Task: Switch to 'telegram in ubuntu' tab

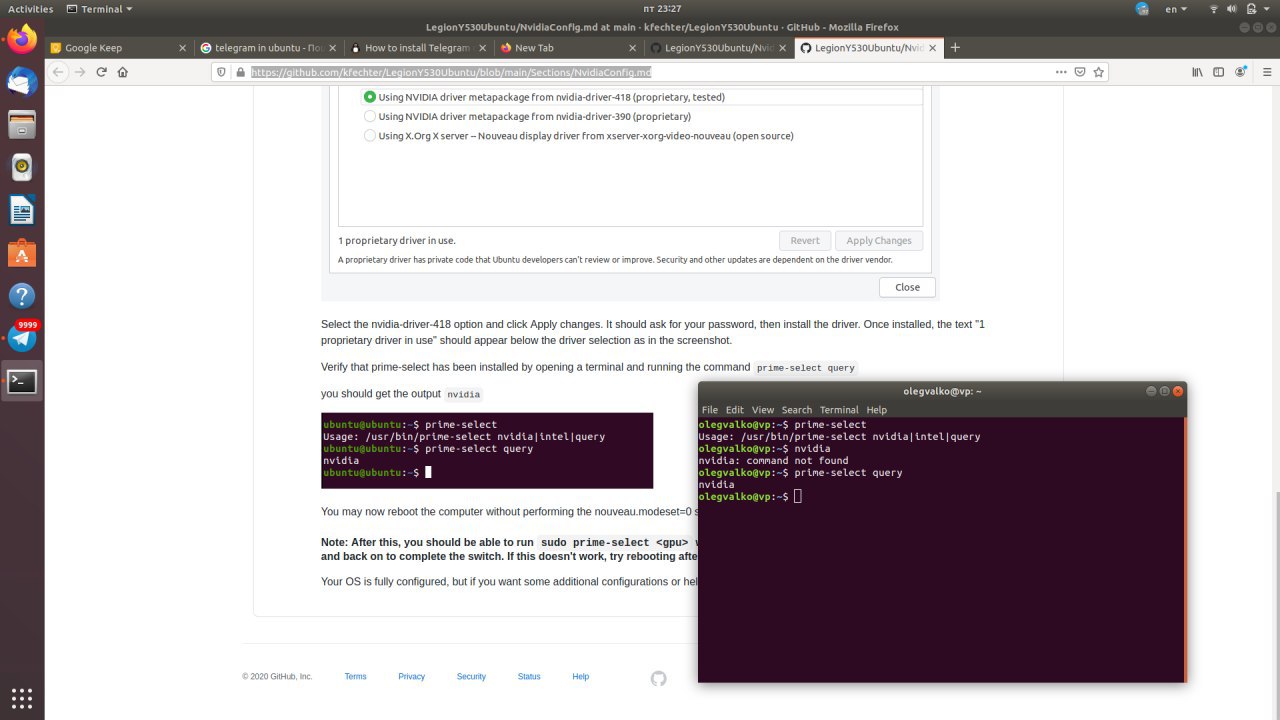Action: 268,47
